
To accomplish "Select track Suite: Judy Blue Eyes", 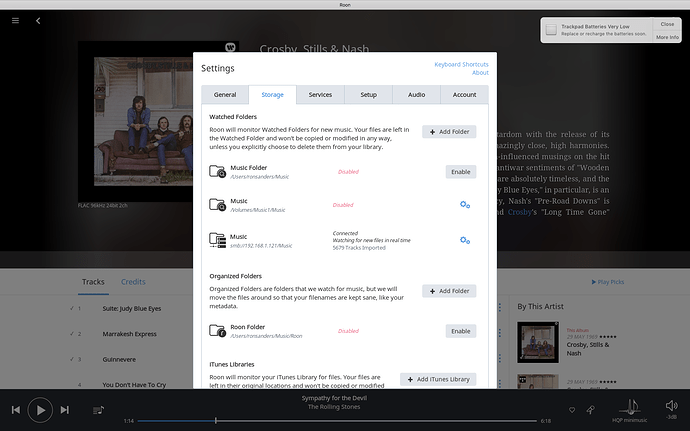I will click(x=132, y=309).
